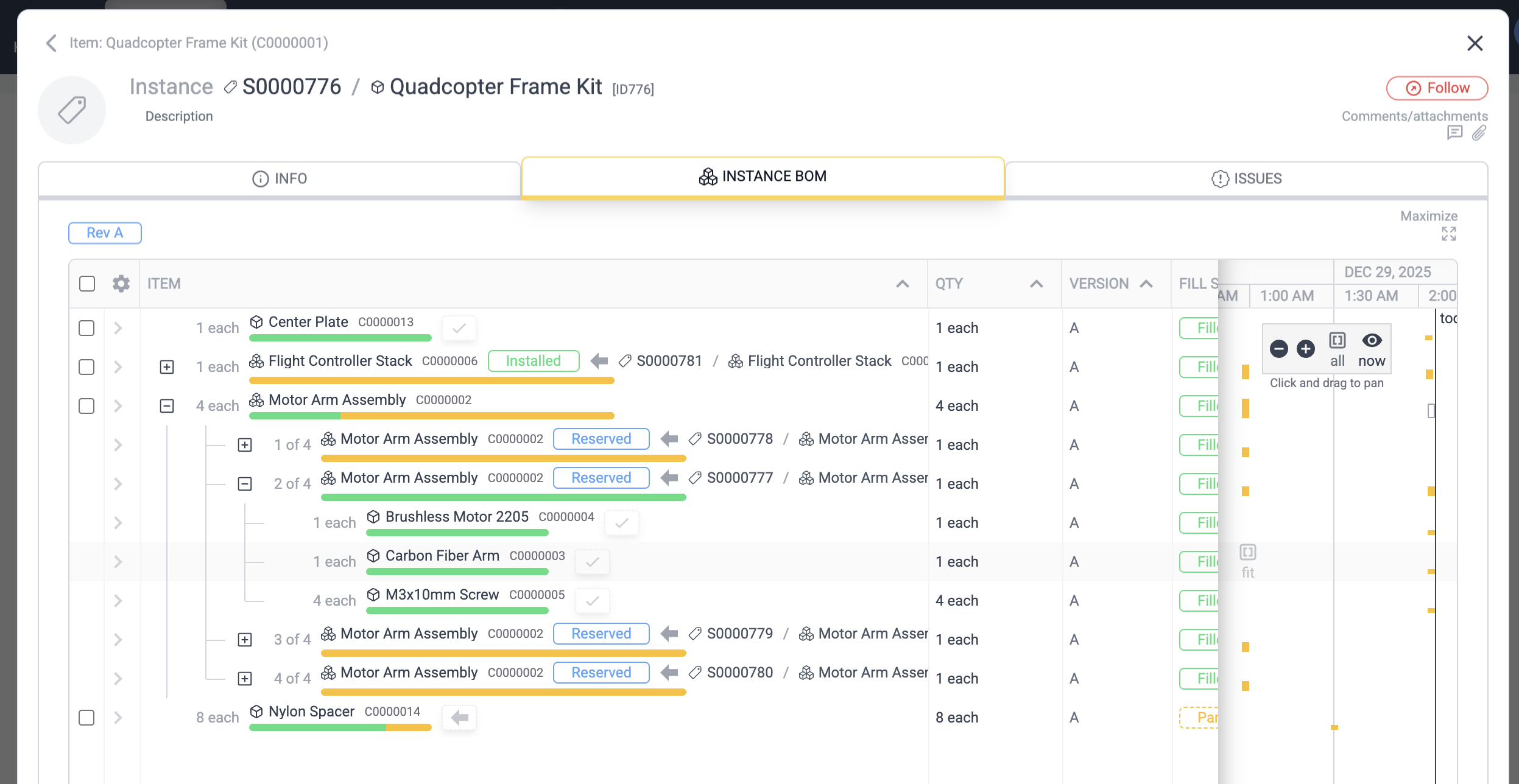
Task: Expand the 3 of 4 Motor Arm Assembly
Action: [x=245, y=640]
